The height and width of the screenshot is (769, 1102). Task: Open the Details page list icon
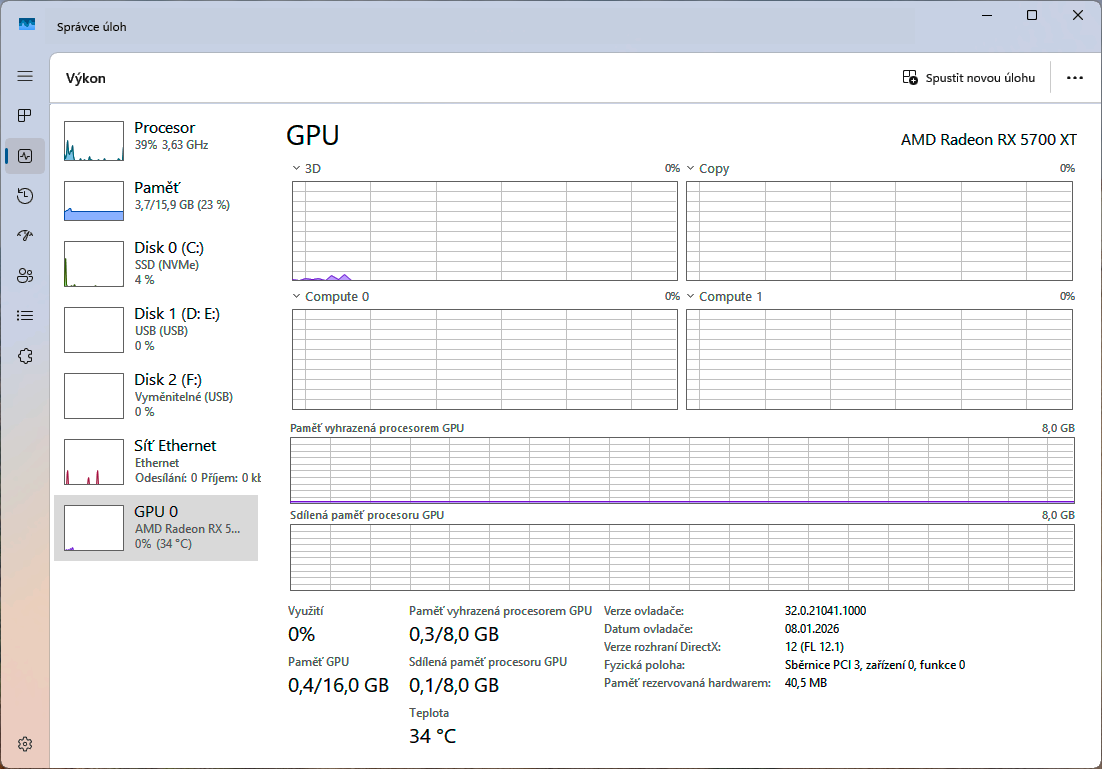click(25, 316)
